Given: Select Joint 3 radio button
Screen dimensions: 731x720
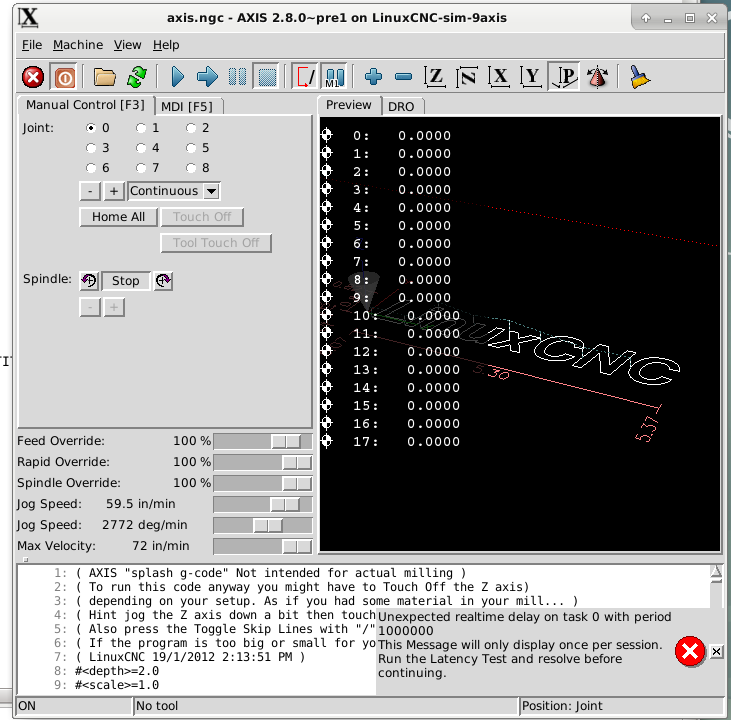Looking at the screenshot, I should click(x=91, y=148).
